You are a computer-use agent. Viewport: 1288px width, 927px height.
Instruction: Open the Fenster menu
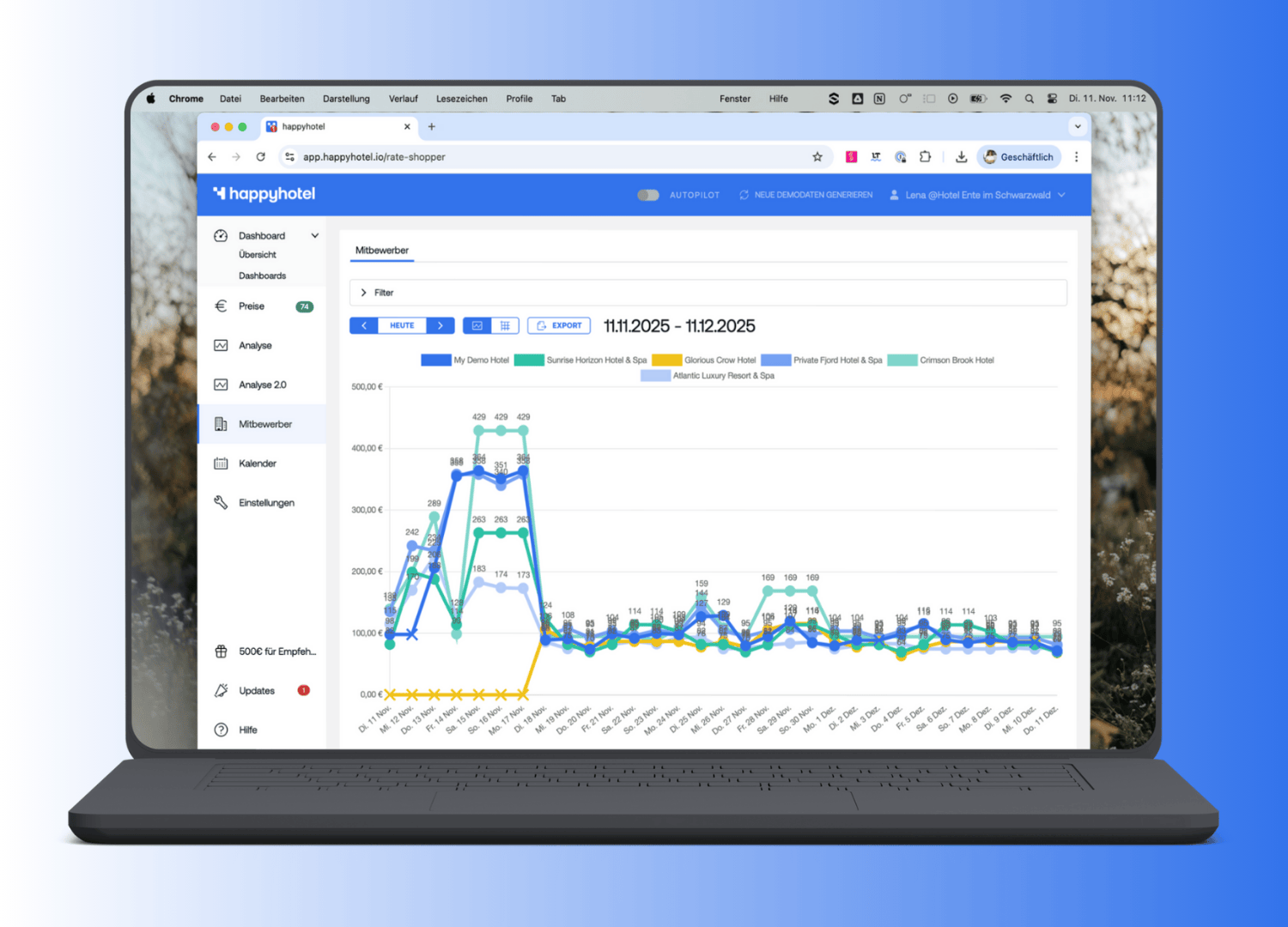[735, 99]
